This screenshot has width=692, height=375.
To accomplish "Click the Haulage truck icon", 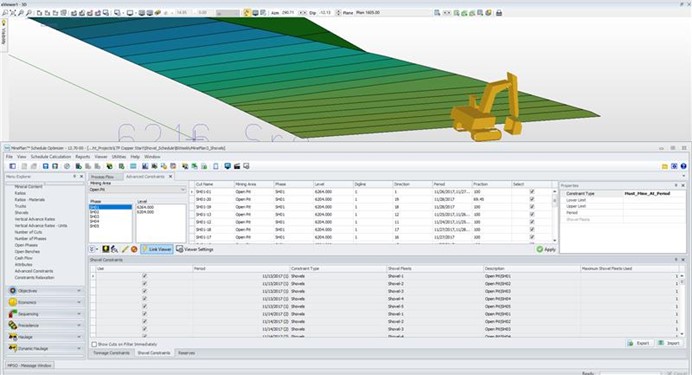I will tap(12, 337).
